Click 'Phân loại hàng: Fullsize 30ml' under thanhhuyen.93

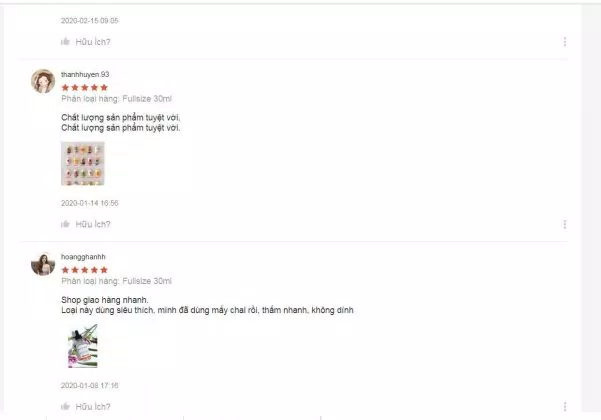pyautogui.click(x=117, y=99)
